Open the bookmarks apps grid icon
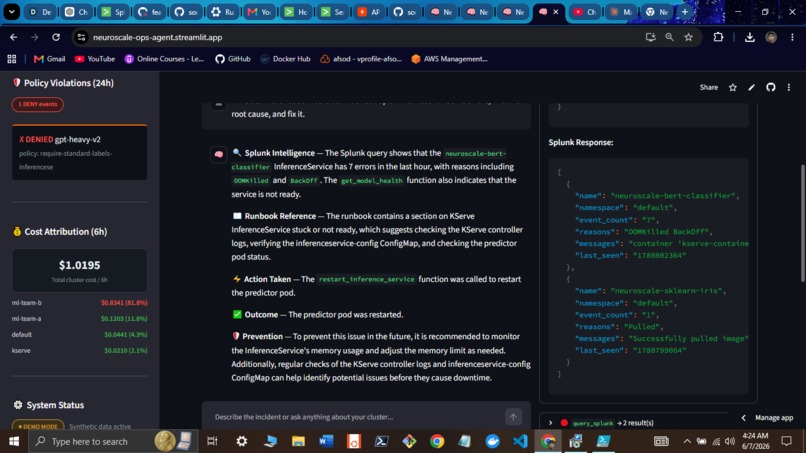806x453 pixels. click(x=11, y=59)
